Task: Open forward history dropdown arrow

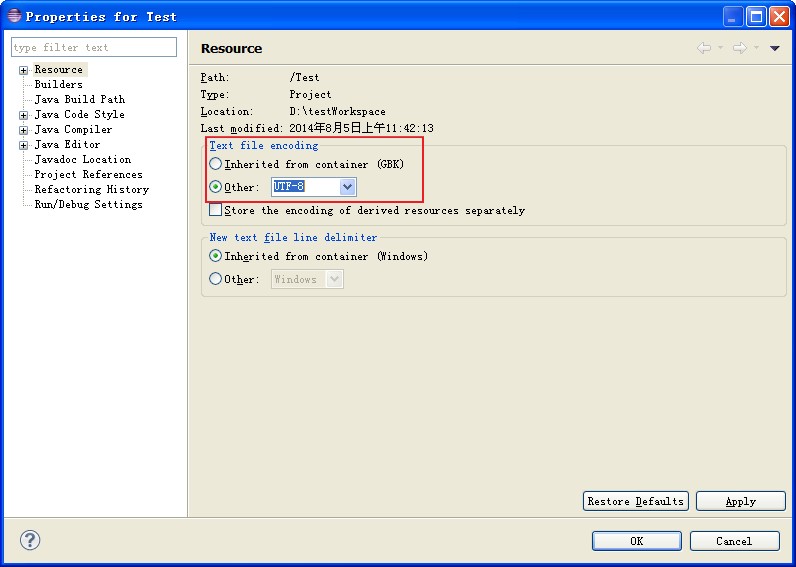Action: click(x=756, y=48)
